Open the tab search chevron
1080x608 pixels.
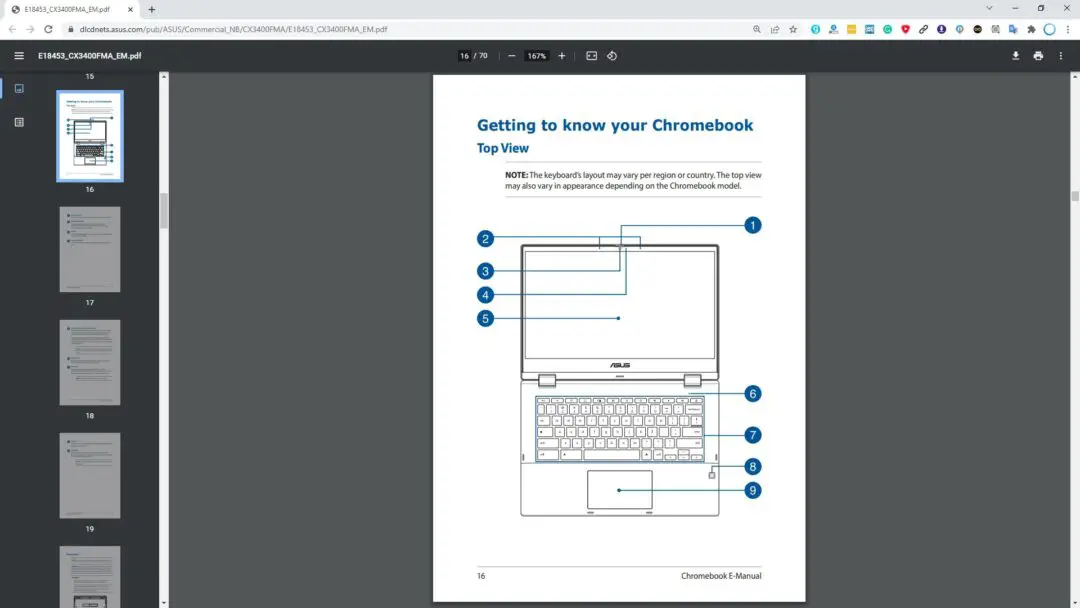pyautogui.click(x=989, y=8)
